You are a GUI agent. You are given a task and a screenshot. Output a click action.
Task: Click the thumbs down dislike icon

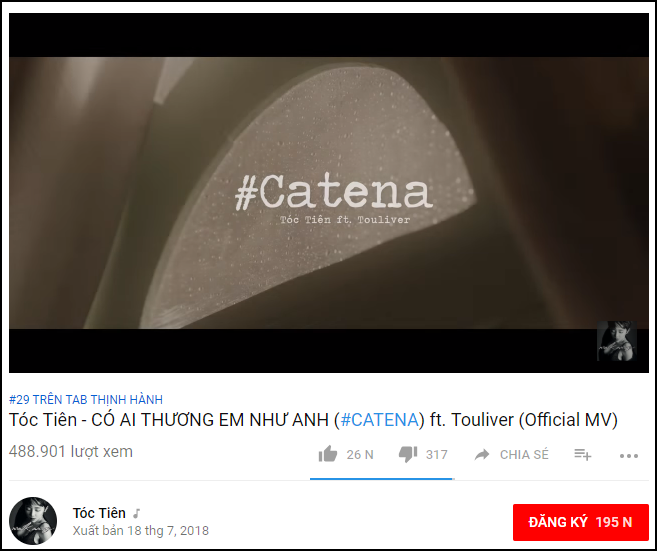tap(408, 455)
